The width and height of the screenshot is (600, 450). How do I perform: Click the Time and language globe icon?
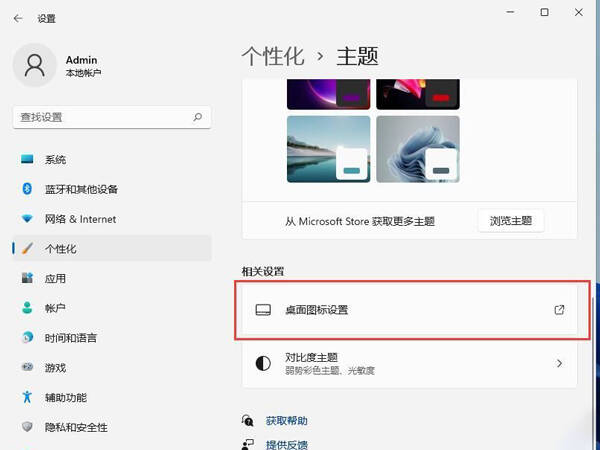click(27, 338)
